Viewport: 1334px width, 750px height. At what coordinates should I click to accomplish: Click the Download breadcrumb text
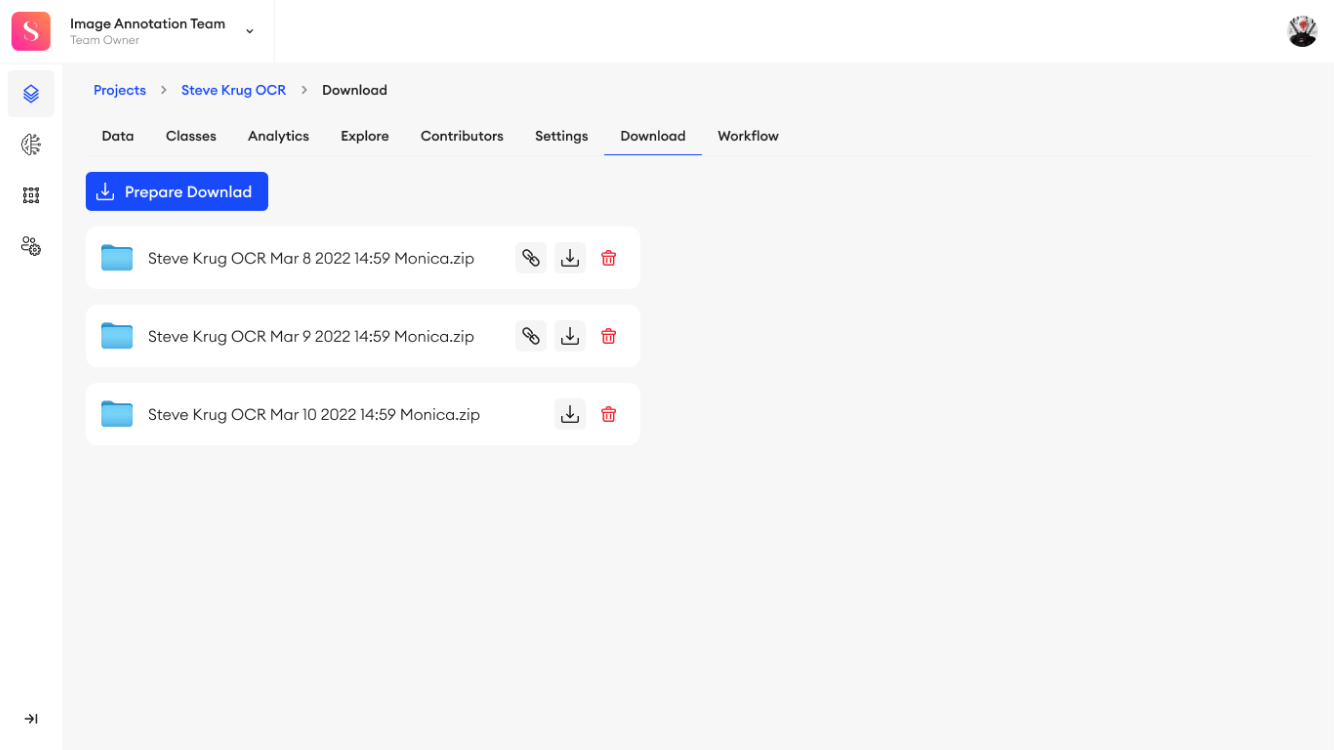coord(354,90)
